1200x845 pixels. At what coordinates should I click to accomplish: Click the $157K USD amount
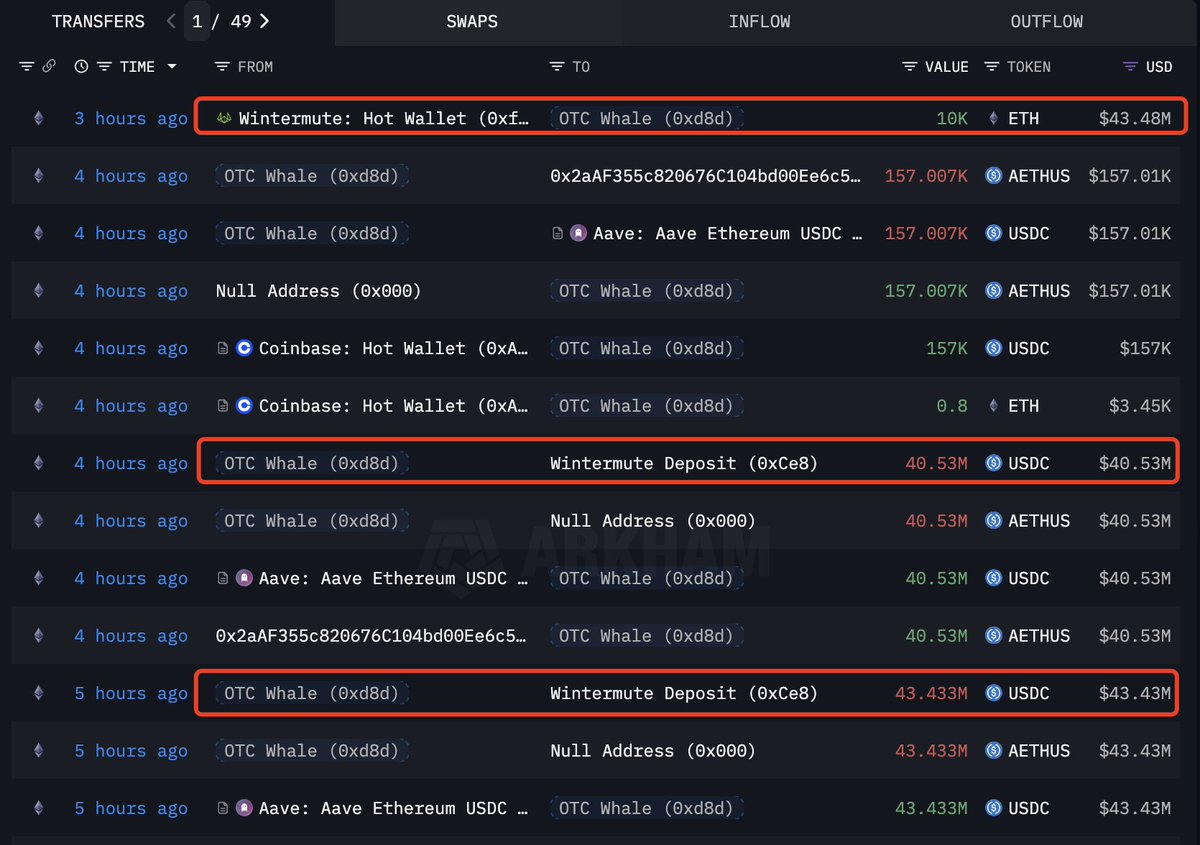pos(1145,348)
